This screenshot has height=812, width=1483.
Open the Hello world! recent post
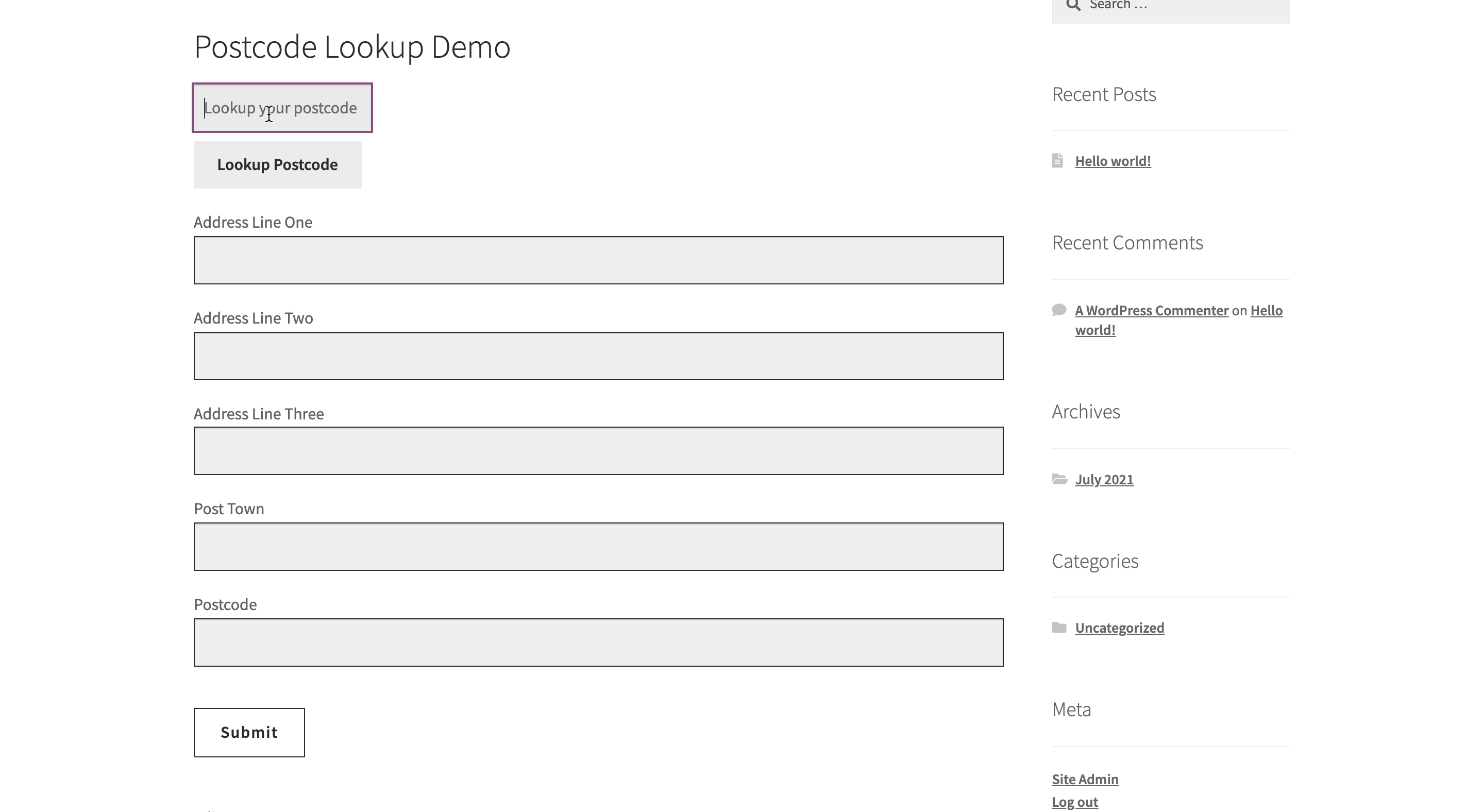pos(1113,161)
